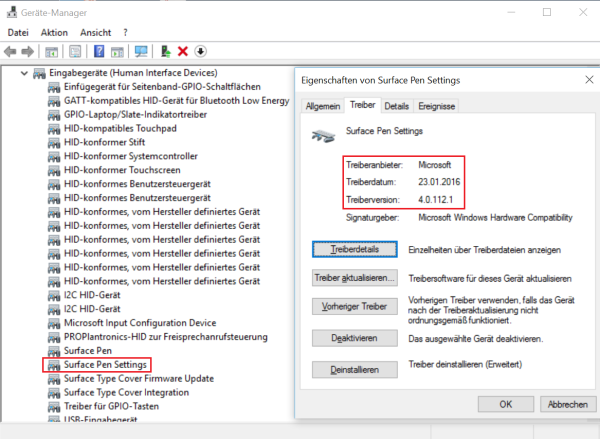Click the Treiberdetails button
Screen dimensions: 600x439
click(x=355, y=250)
